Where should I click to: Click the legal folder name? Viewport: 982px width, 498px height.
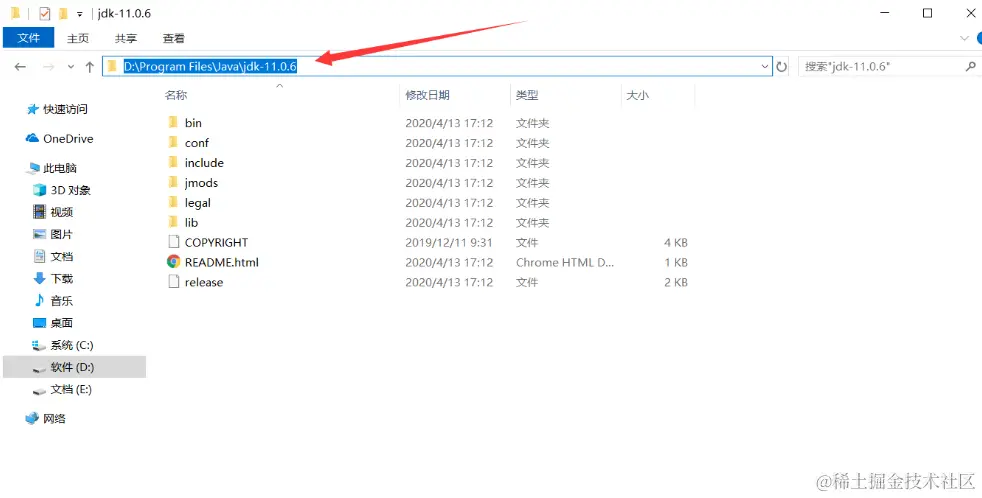click(197, 203)
